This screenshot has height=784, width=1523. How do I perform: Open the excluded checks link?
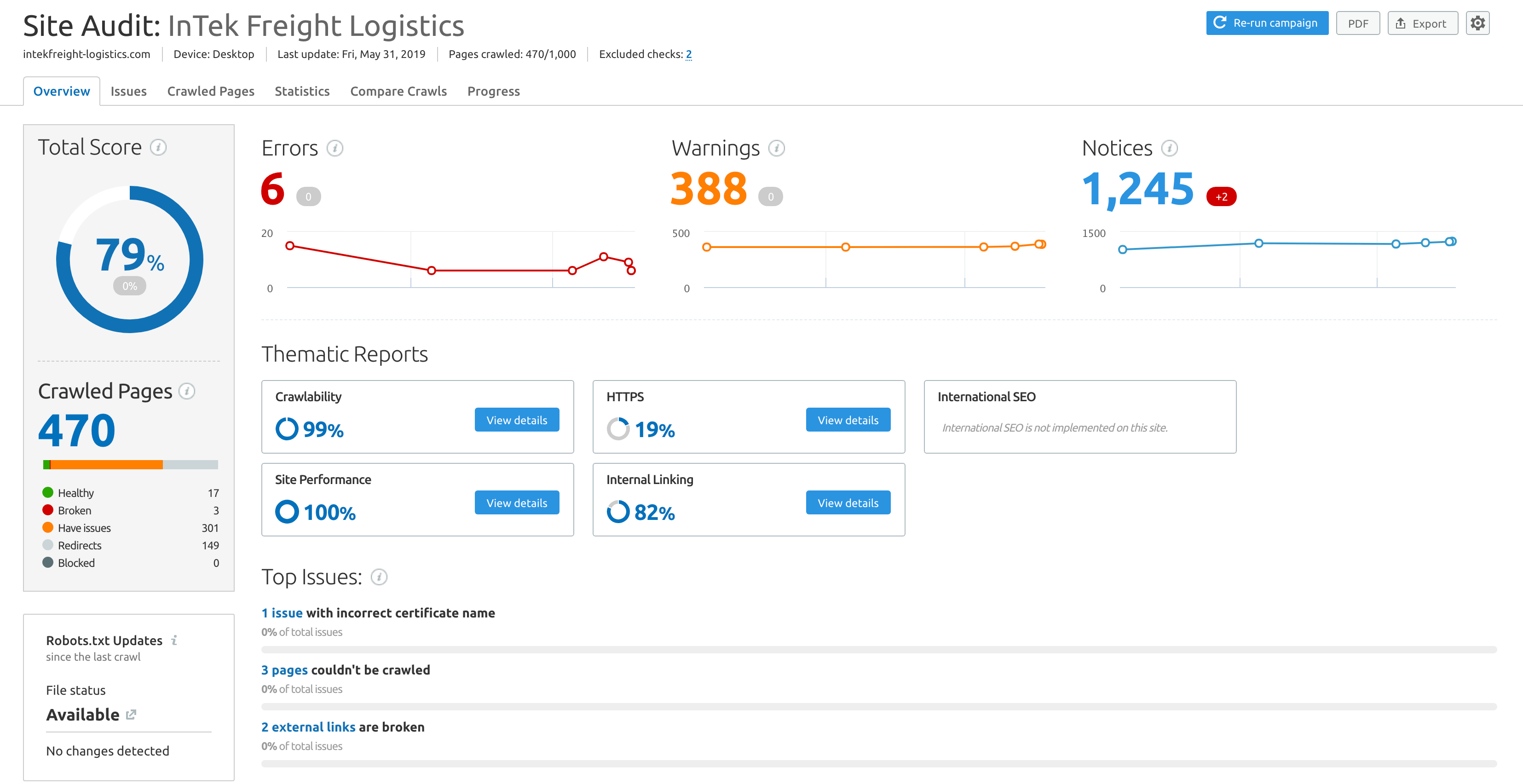(x=689, y=54)
